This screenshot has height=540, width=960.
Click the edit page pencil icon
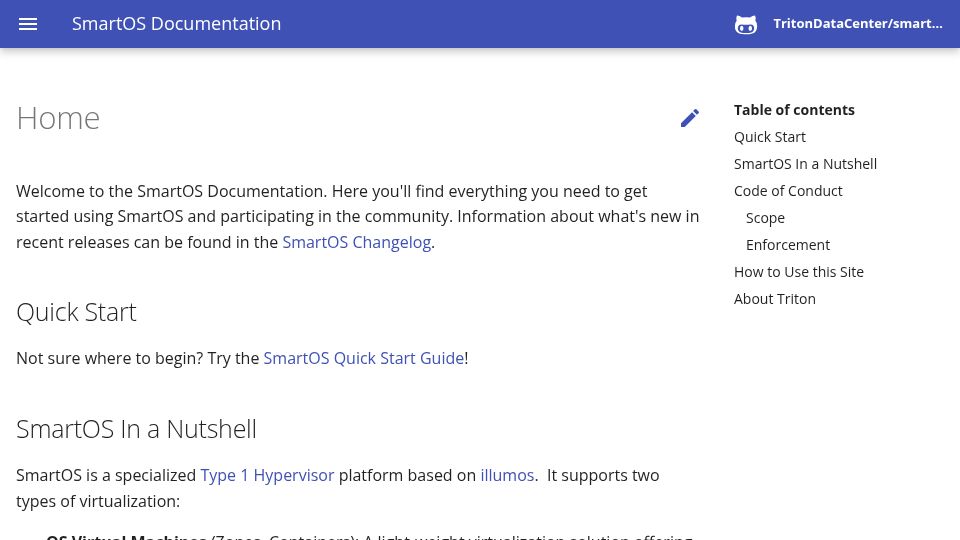coord(689,118)
